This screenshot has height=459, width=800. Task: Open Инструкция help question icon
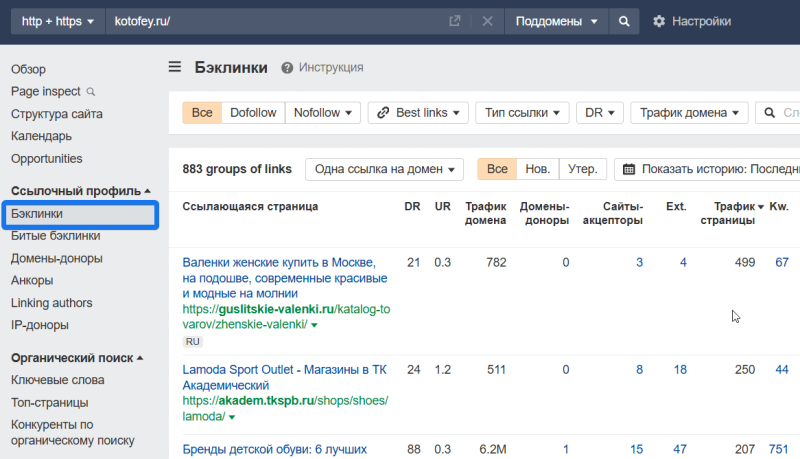pos(287,67)
